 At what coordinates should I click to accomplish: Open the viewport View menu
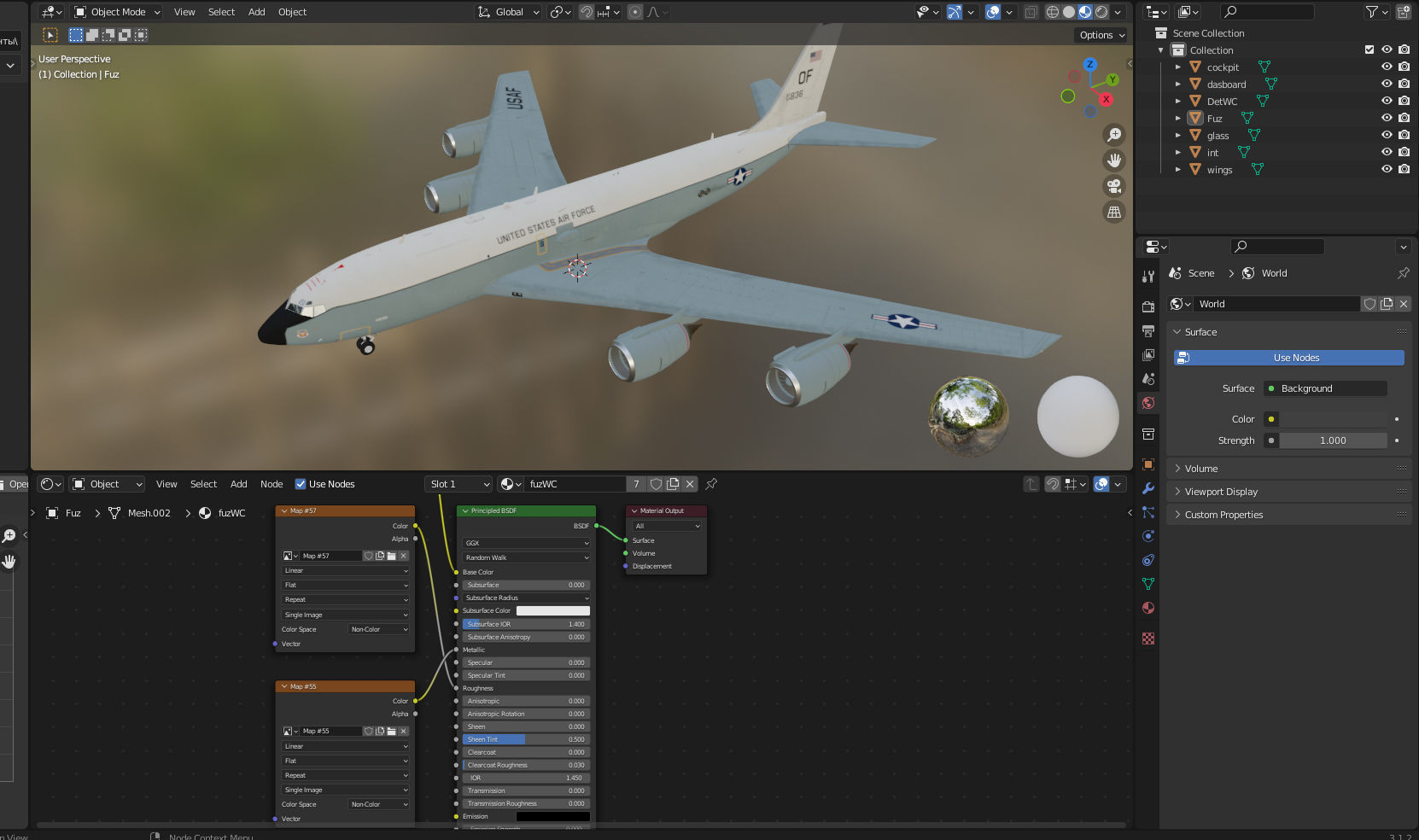[184, 12]
